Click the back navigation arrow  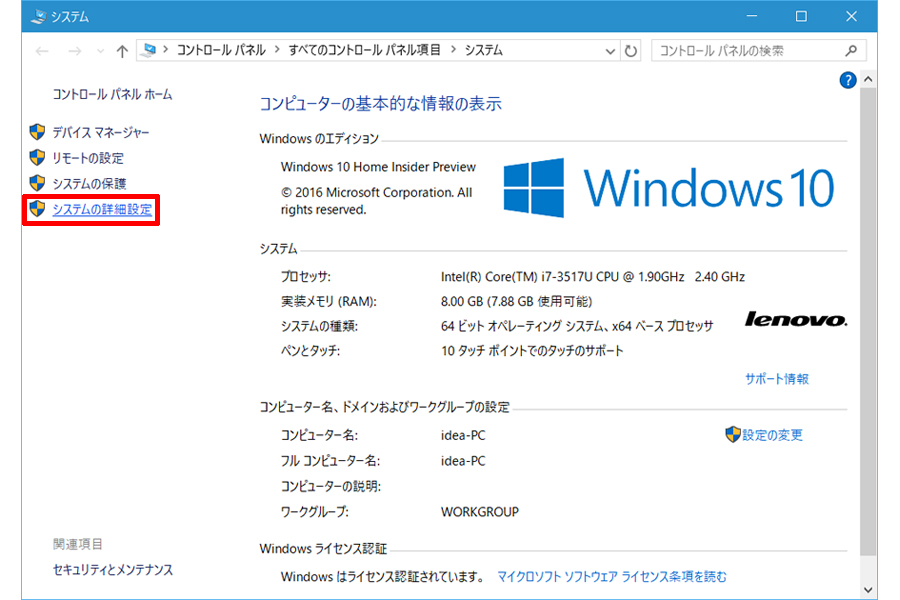click(42, 51)
